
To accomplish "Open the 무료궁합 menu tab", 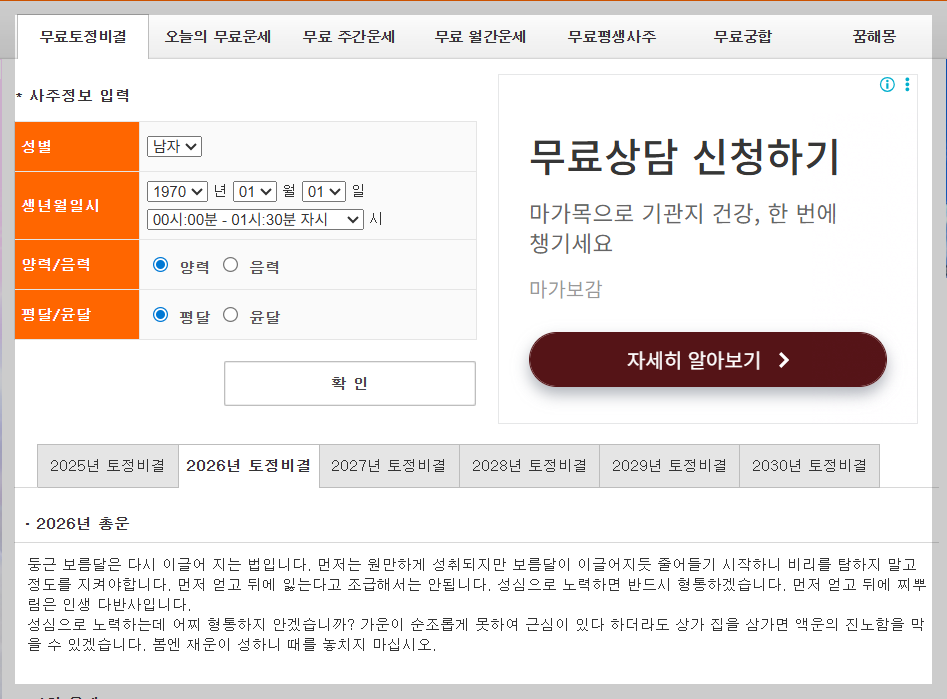I will coord(742,34).
